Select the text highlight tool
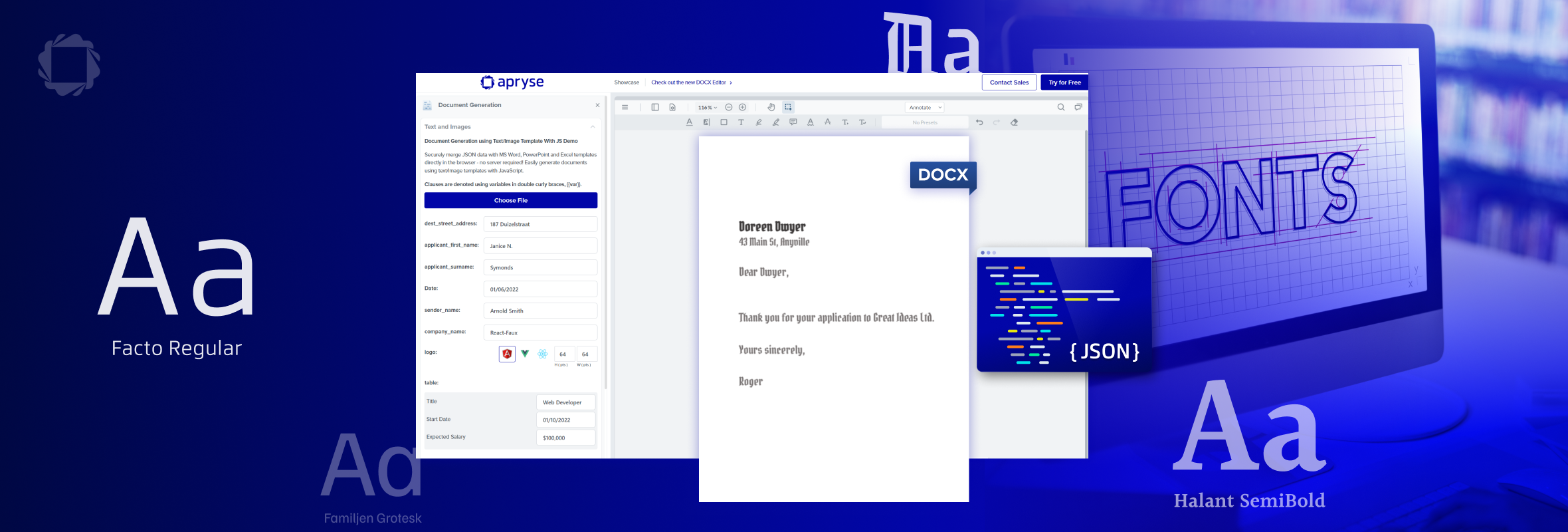The image size is (1568, 532). coord(706,122)
